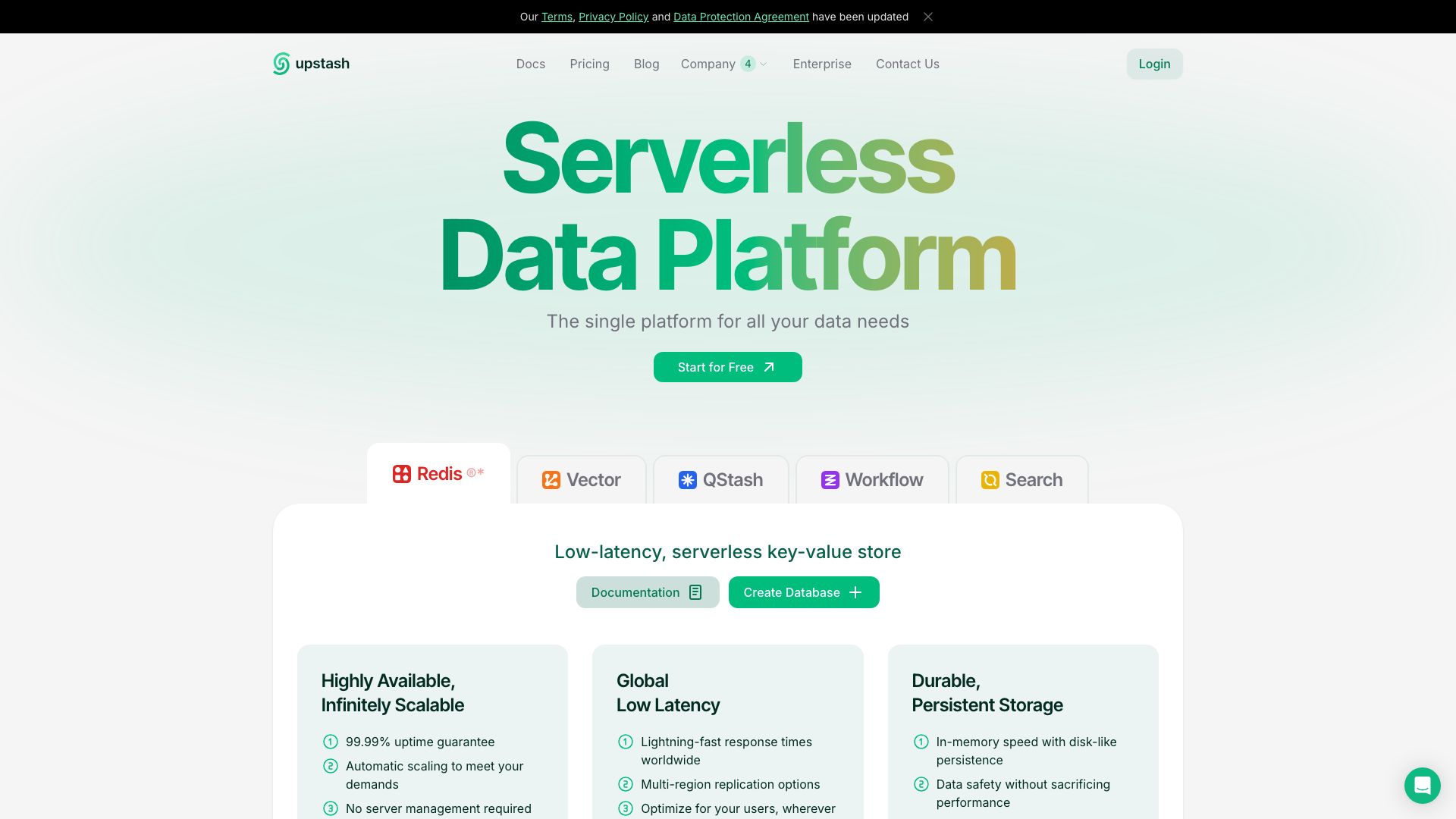
Task: Open the Data Protection Agreement link
Action: pyautogui.click(x=741, y=17)
